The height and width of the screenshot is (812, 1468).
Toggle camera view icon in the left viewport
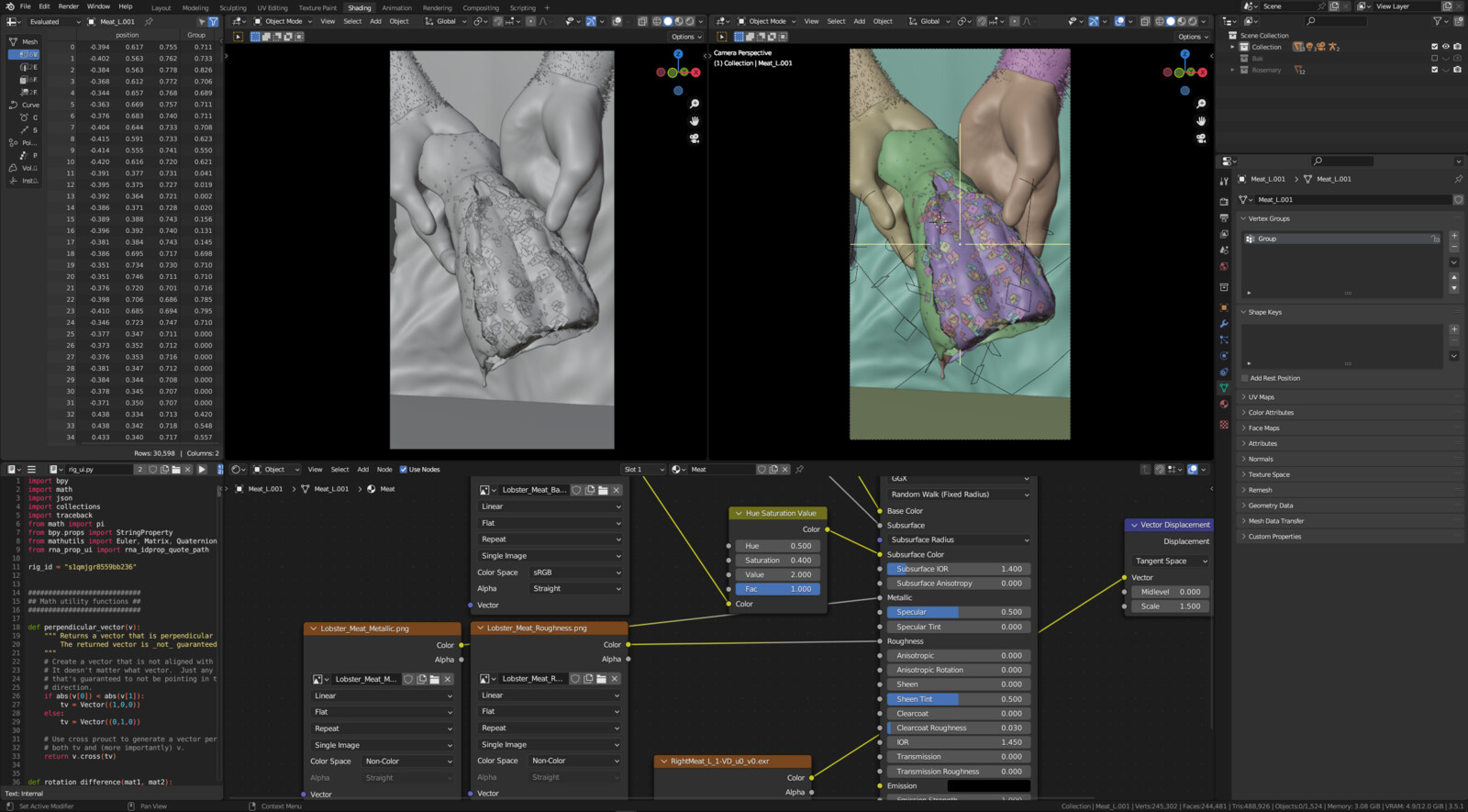click(x=695, y=139)
